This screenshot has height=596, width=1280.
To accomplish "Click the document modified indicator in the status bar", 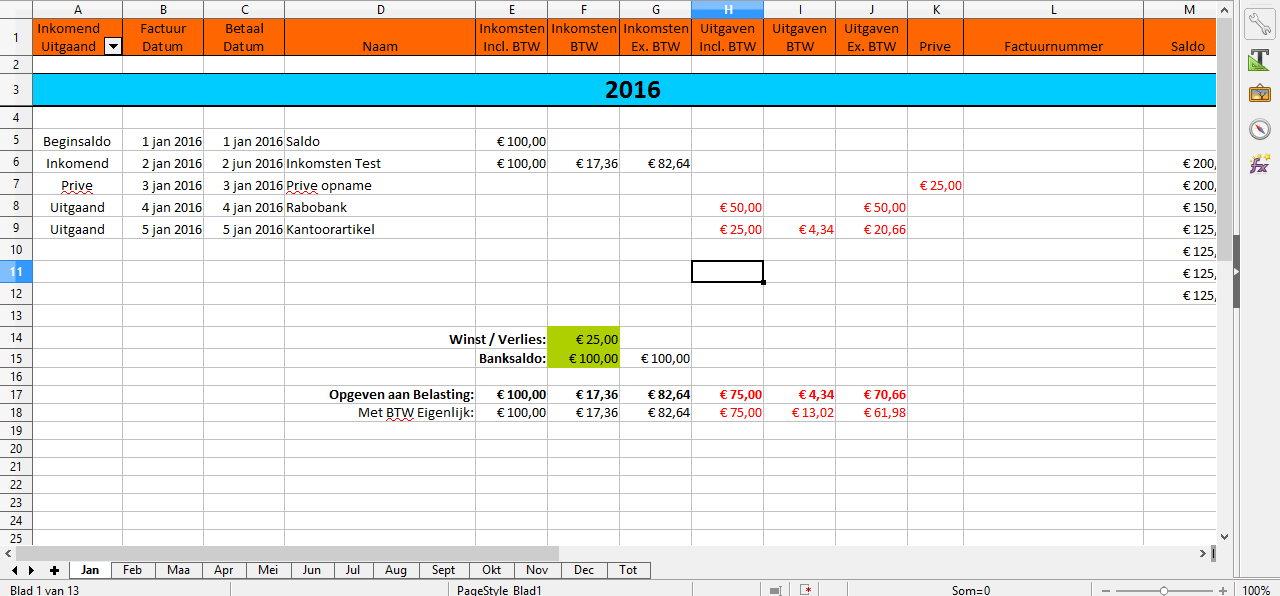I will click(x=806, y=590).
